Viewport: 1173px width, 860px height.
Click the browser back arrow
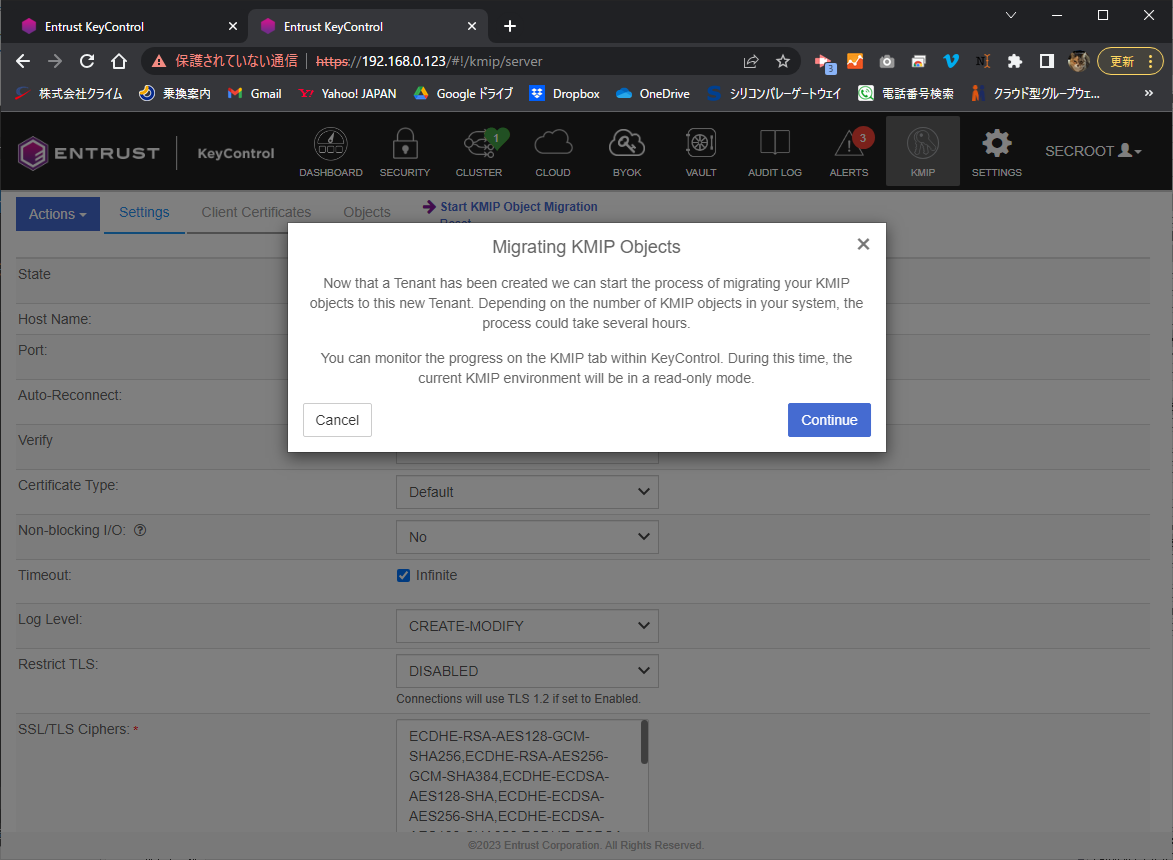23,61
